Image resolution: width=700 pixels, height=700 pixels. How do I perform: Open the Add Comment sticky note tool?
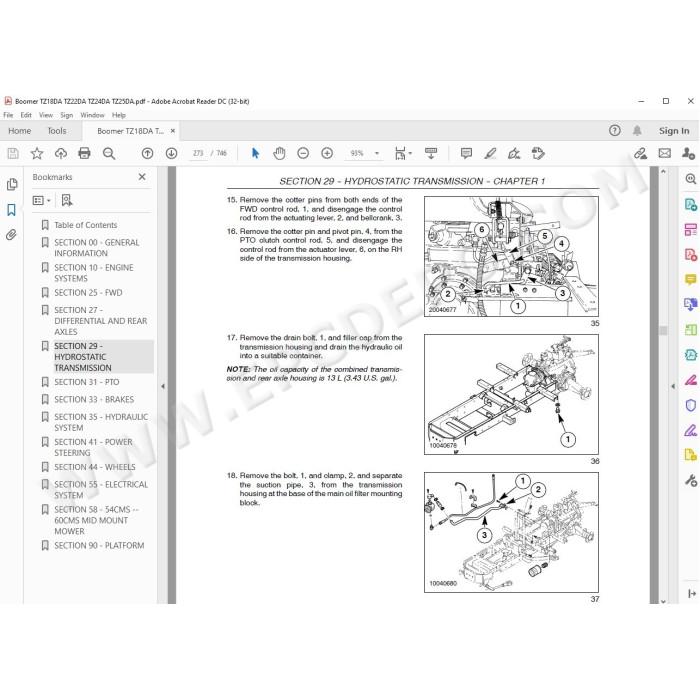pyautogui.click(x=466, y=154)
